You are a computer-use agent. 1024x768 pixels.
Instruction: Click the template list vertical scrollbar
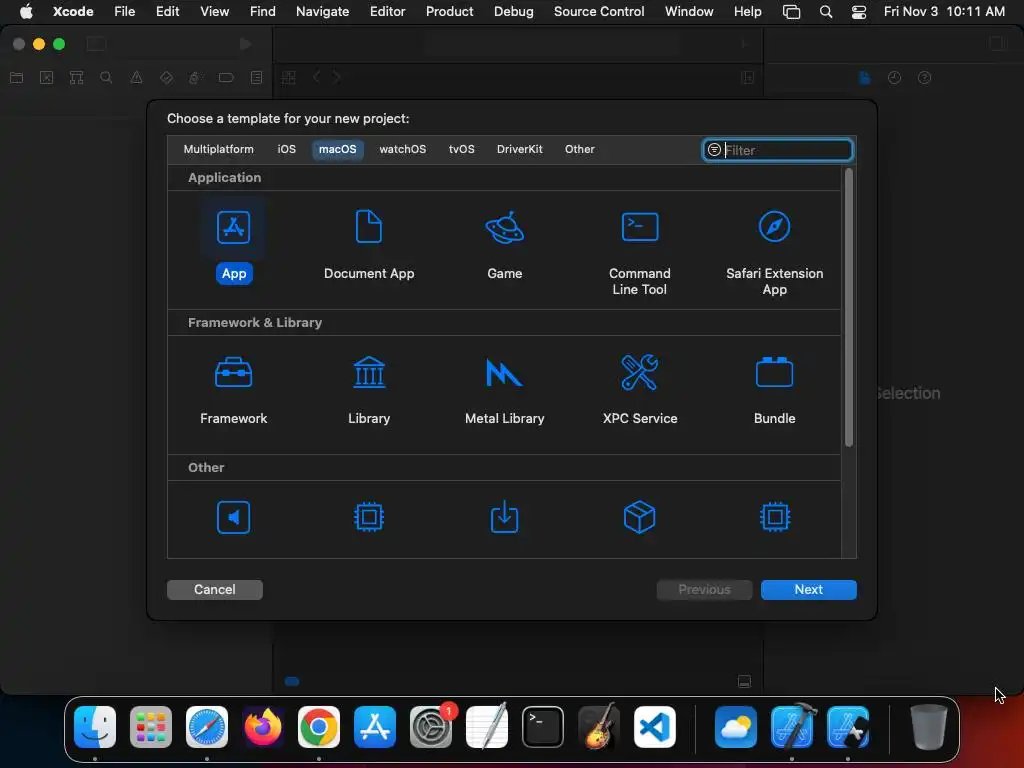pyautogui.click(x=848, y=308)
